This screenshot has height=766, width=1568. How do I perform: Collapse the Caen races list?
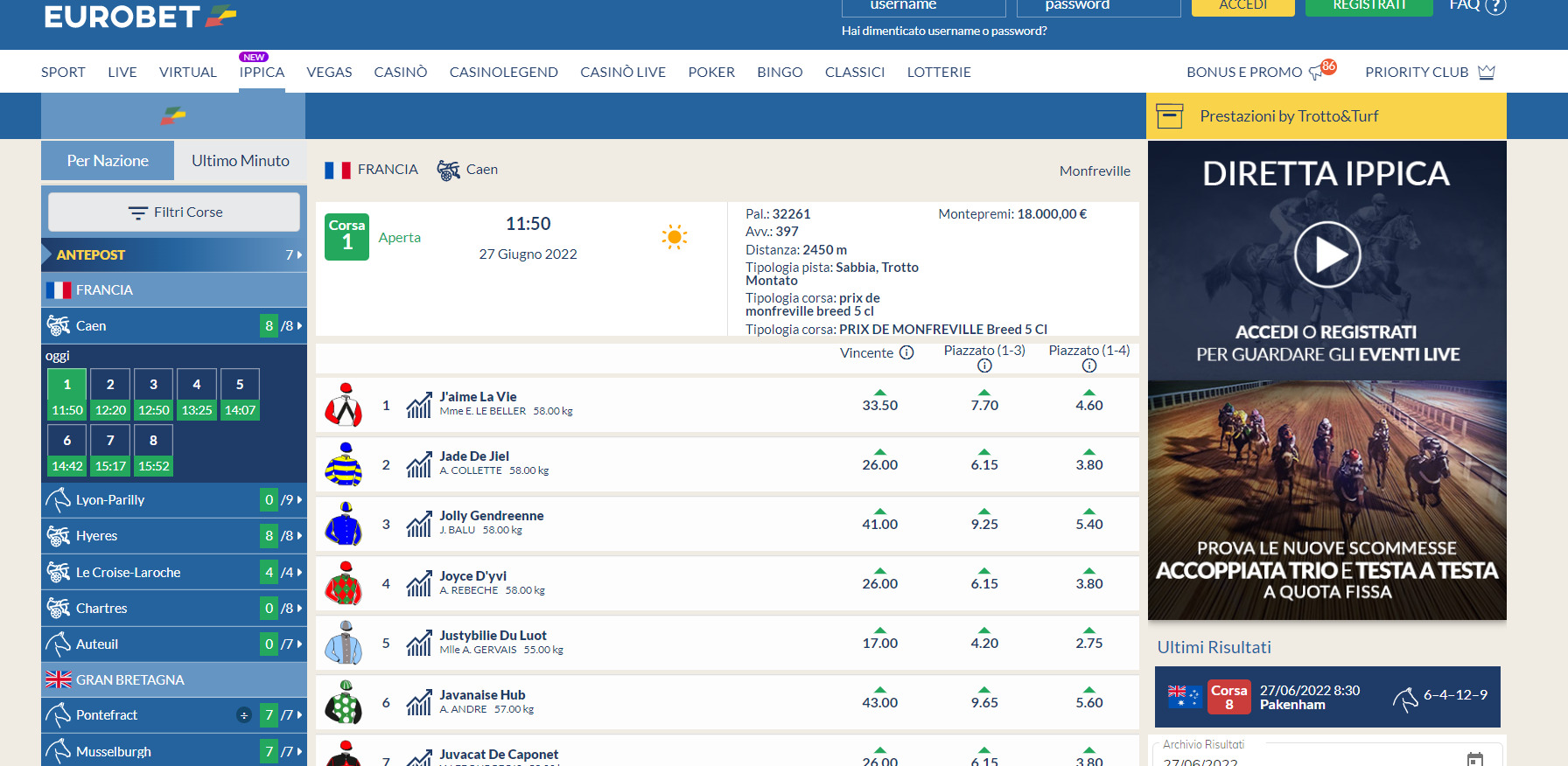(174, 325)
